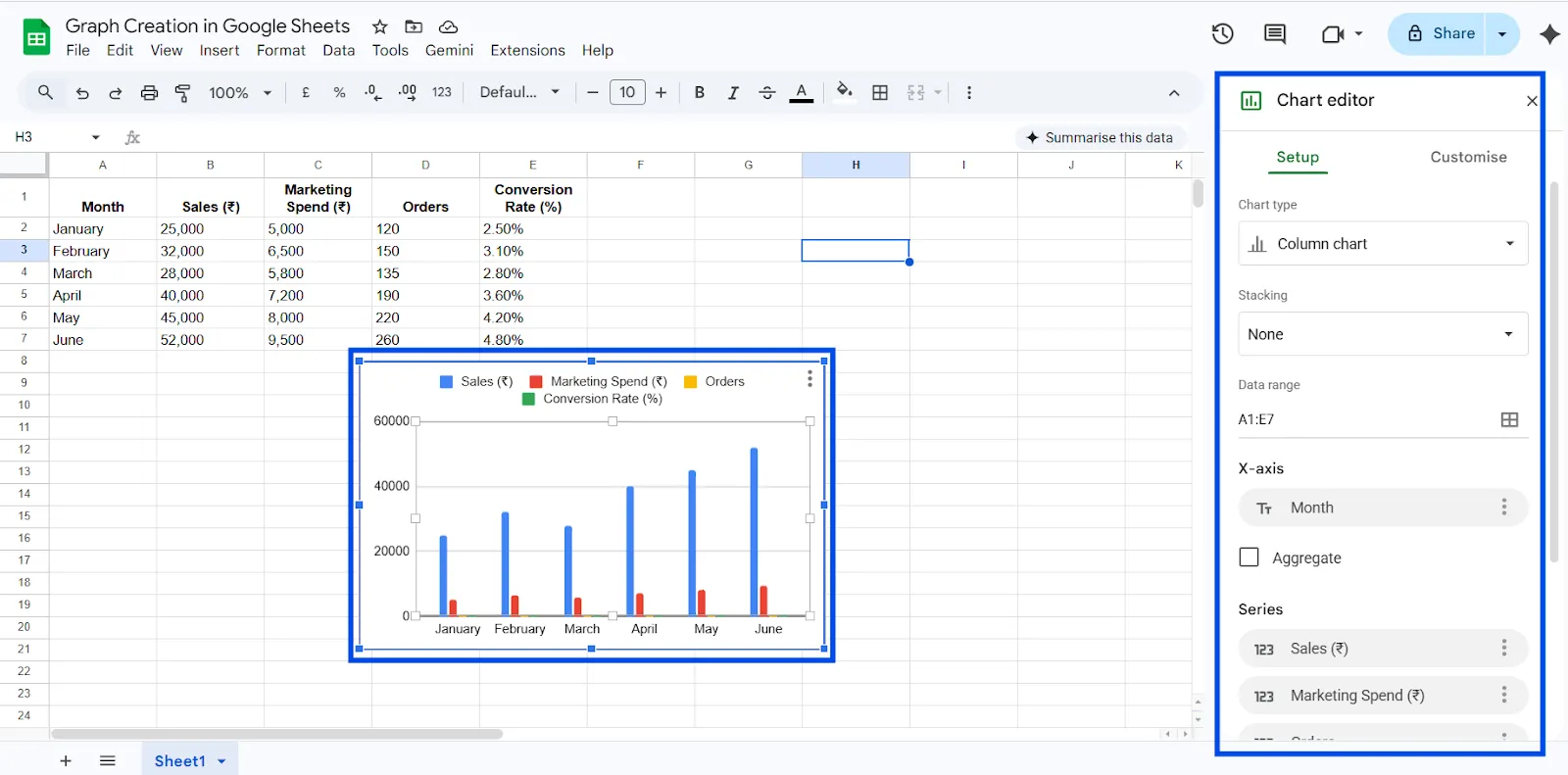1568x775 pixels.
Task: Collapse the toolbar header chevron
Action: pyautogui.click(x=1174, y=93)
